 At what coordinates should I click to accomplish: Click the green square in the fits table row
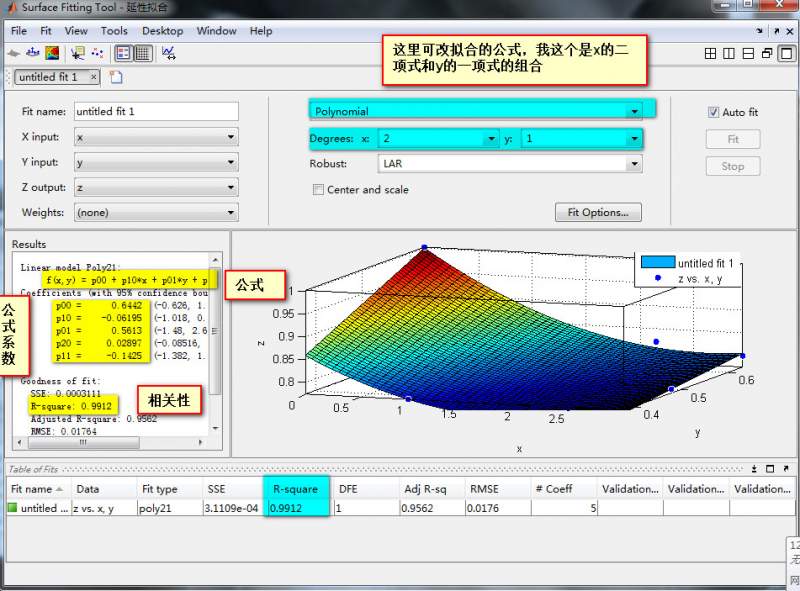[x=13, y=508]
